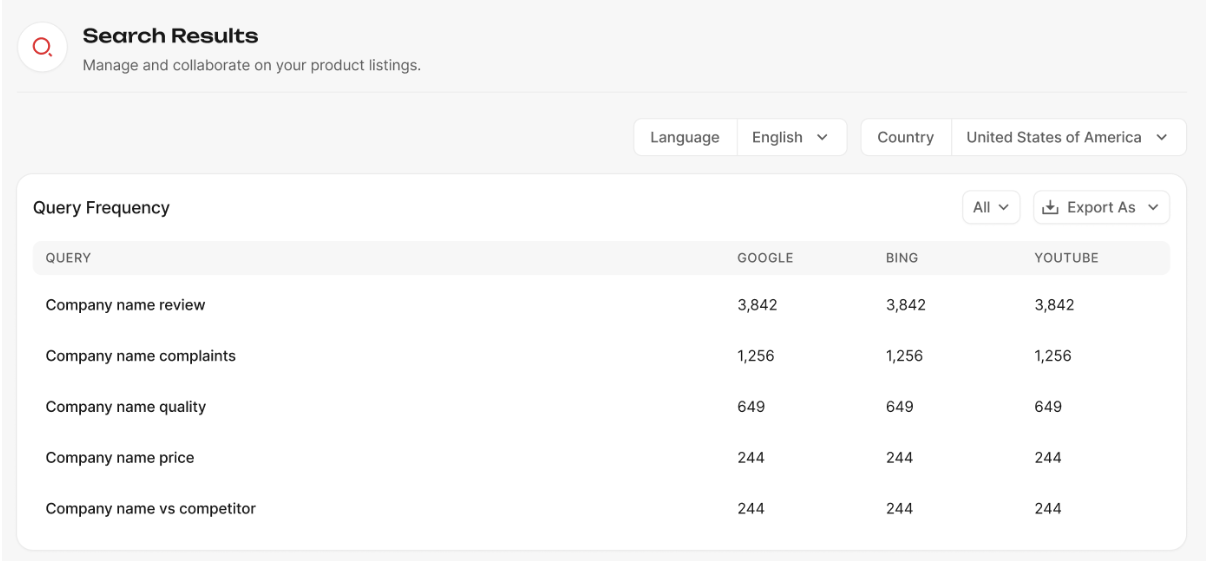Click YouTube value 3,842 for review query

(x=1054, y=306)
